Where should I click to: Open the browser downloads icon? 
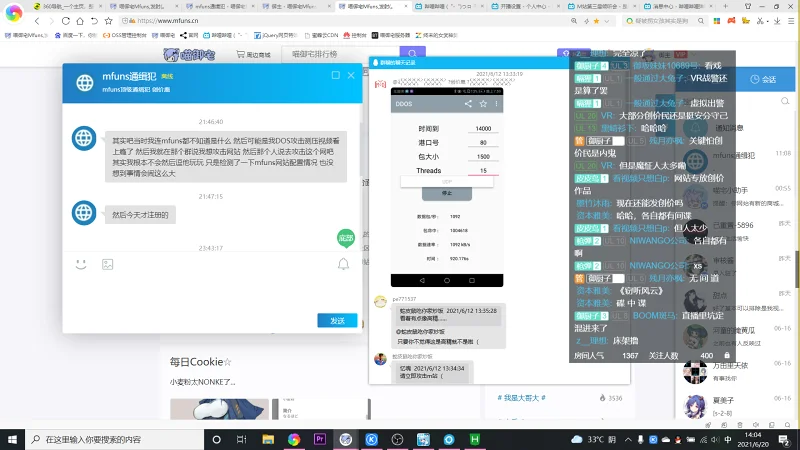(777, 21)
